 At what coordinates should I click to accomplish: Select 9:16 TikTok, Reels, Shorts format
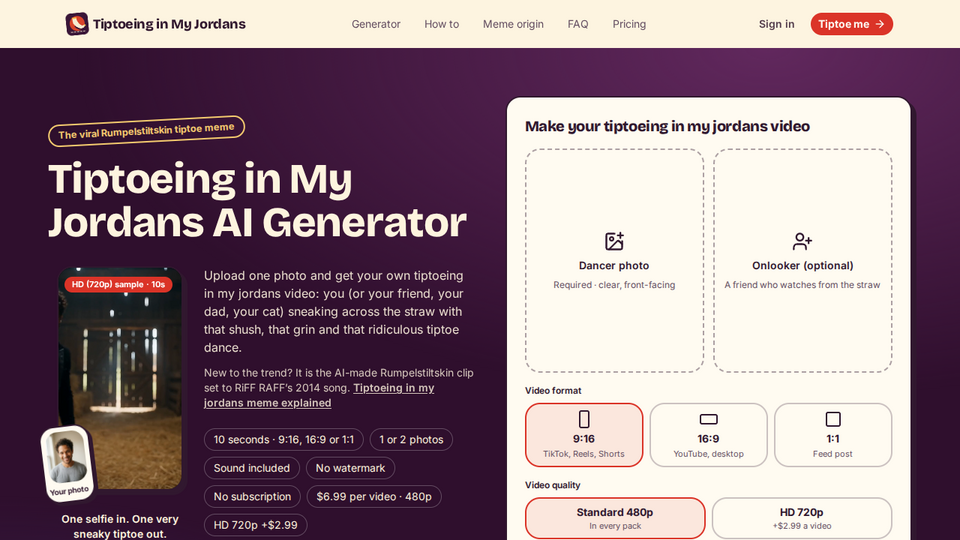584,435
